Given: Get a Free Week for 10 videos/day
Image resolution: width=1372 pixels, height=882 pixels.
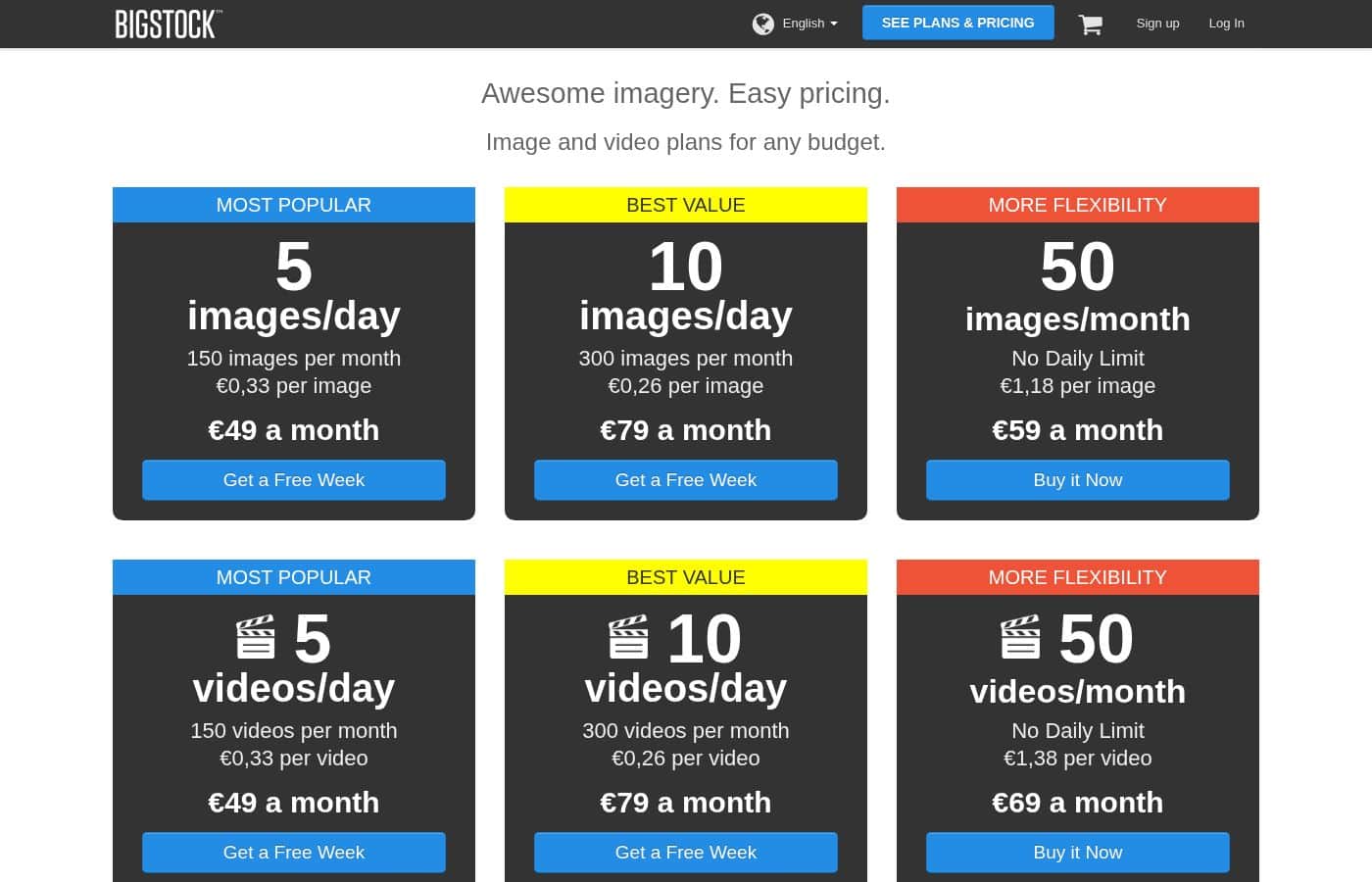Looking at the screenshot, I should click(x=686, y=853).
